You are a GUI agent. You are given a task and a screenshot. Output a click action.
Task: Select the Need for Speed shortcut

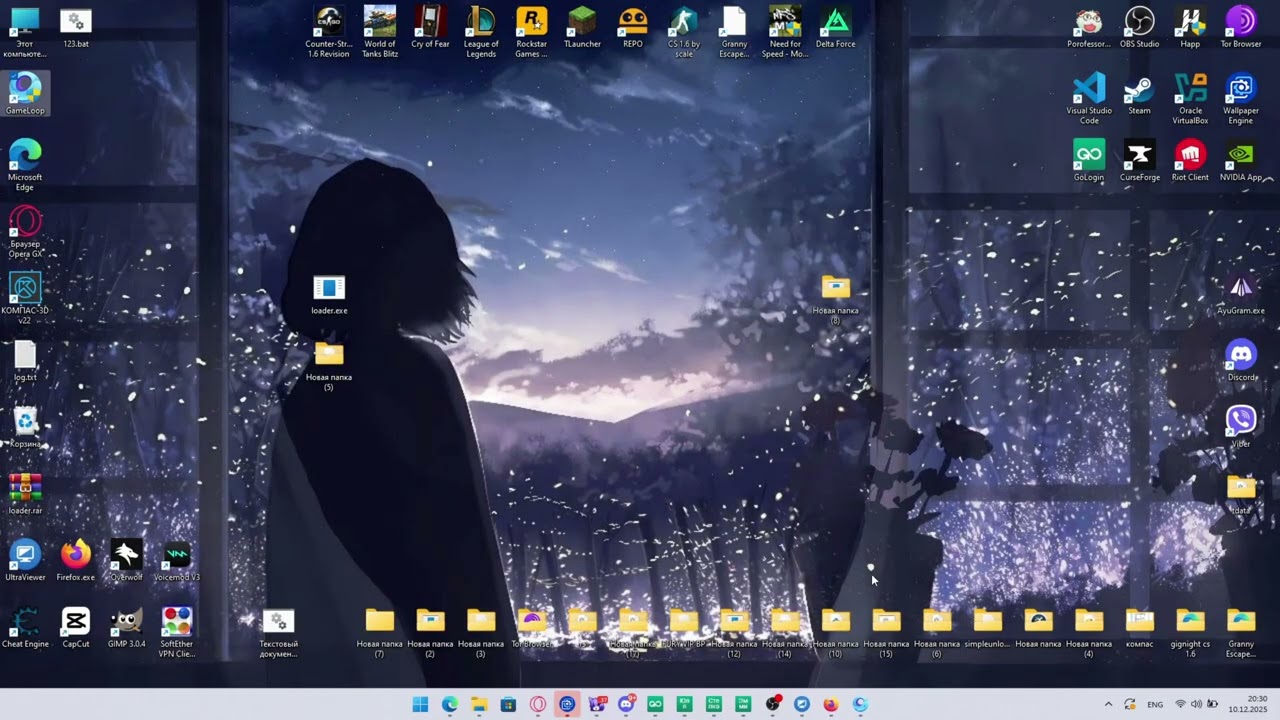[785, 32]
